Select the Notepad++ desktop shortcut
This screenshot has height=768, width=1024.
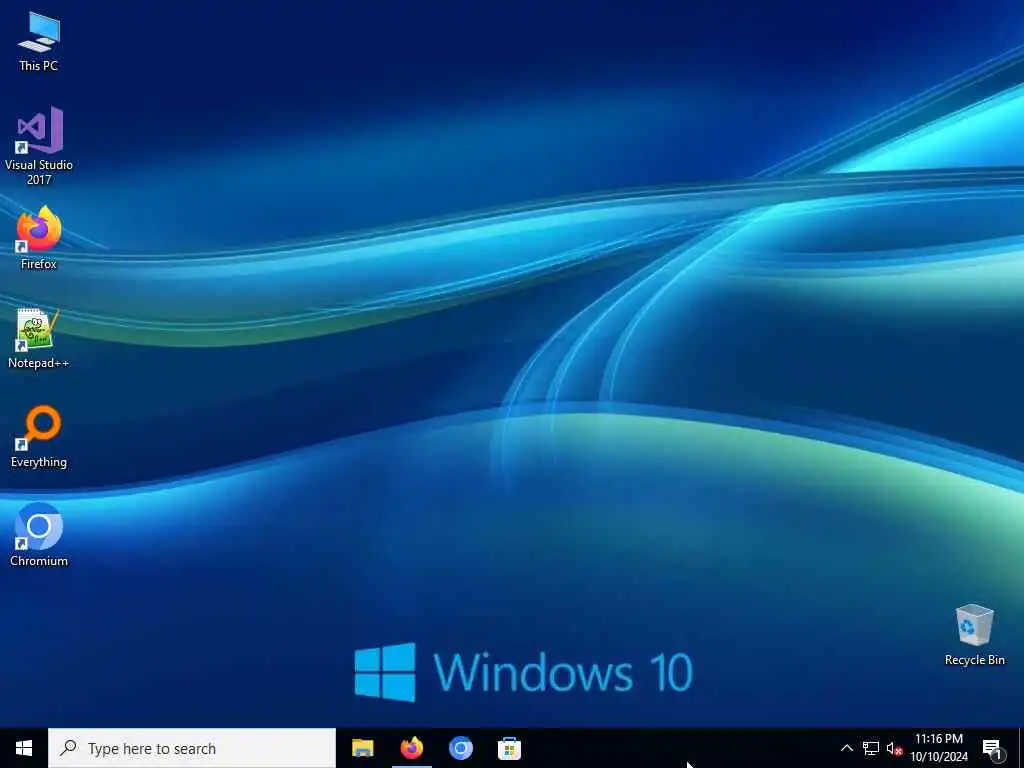[x=39, y=338]
